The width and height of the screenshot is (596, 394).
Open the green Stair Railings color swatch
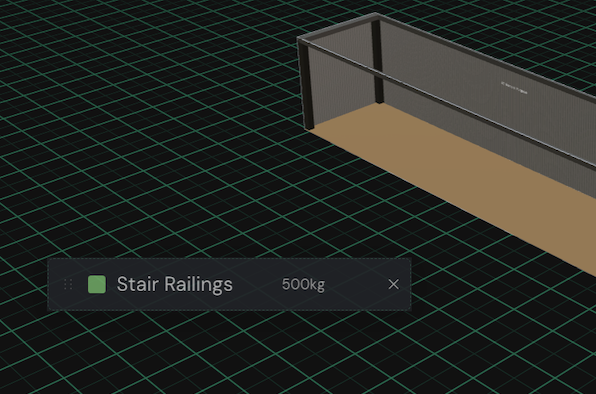[x=97, y=284]
